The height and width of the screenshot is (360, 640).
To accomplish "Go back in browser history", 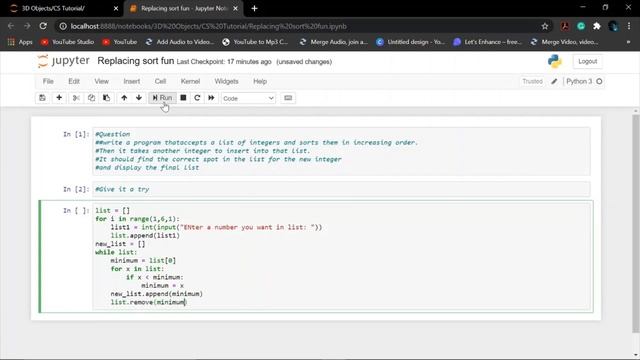I will [x=11, y=26].
